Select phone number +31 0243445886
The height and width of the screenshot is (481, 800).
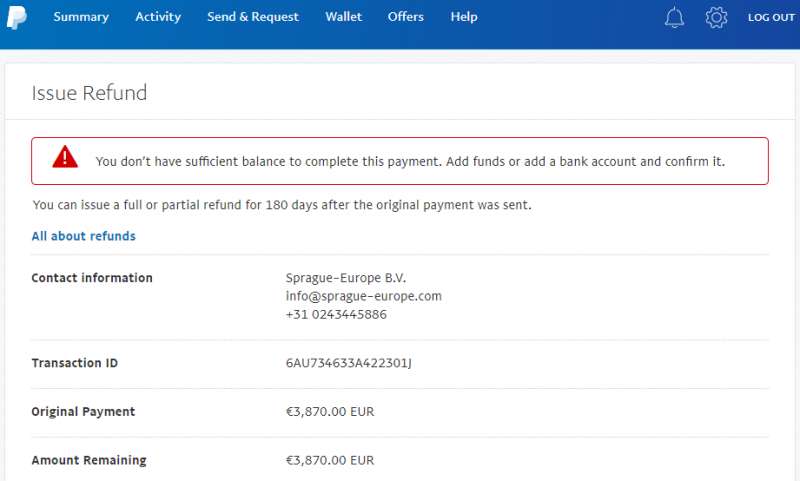click(336, 315)
